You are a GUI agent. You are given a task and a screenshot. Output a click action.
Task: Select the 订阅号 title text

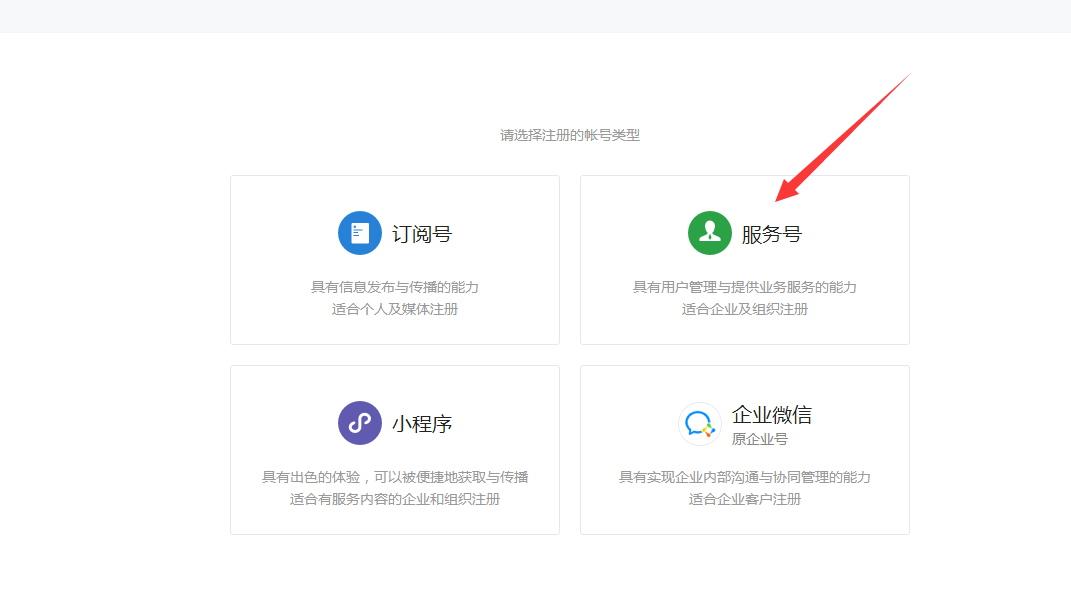[x=421, y=234]
